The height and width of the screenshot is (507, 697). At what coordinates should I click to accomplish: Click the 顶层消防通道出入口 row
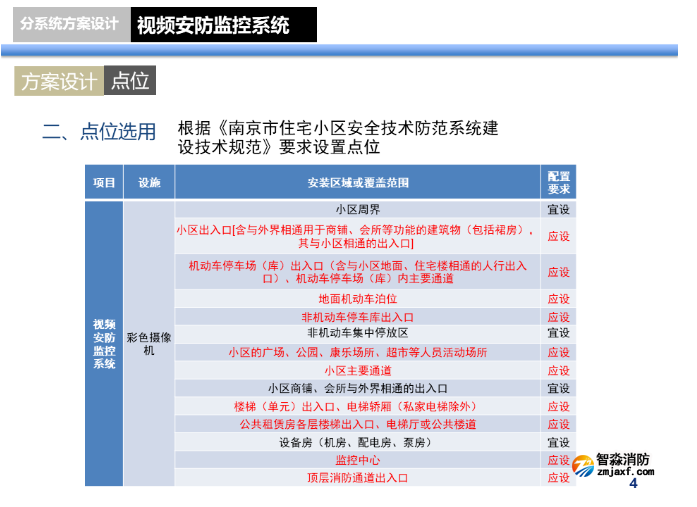[x=357, y=478]
